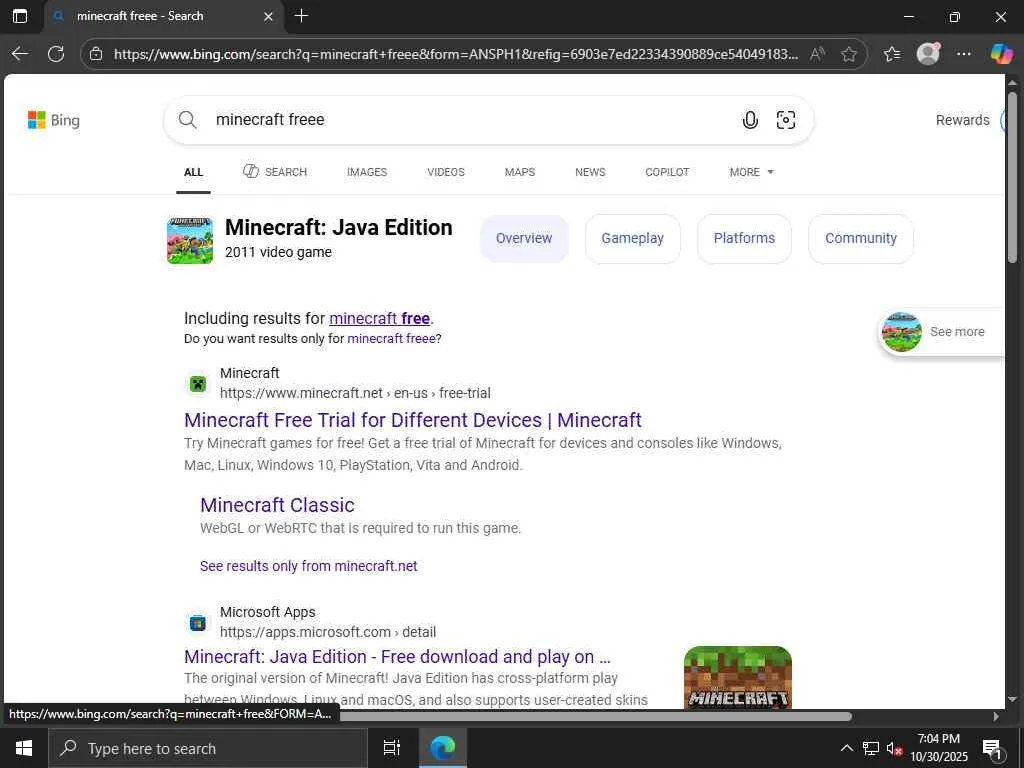
Task: Go to Bing home via logo
Action: point(54,120)
